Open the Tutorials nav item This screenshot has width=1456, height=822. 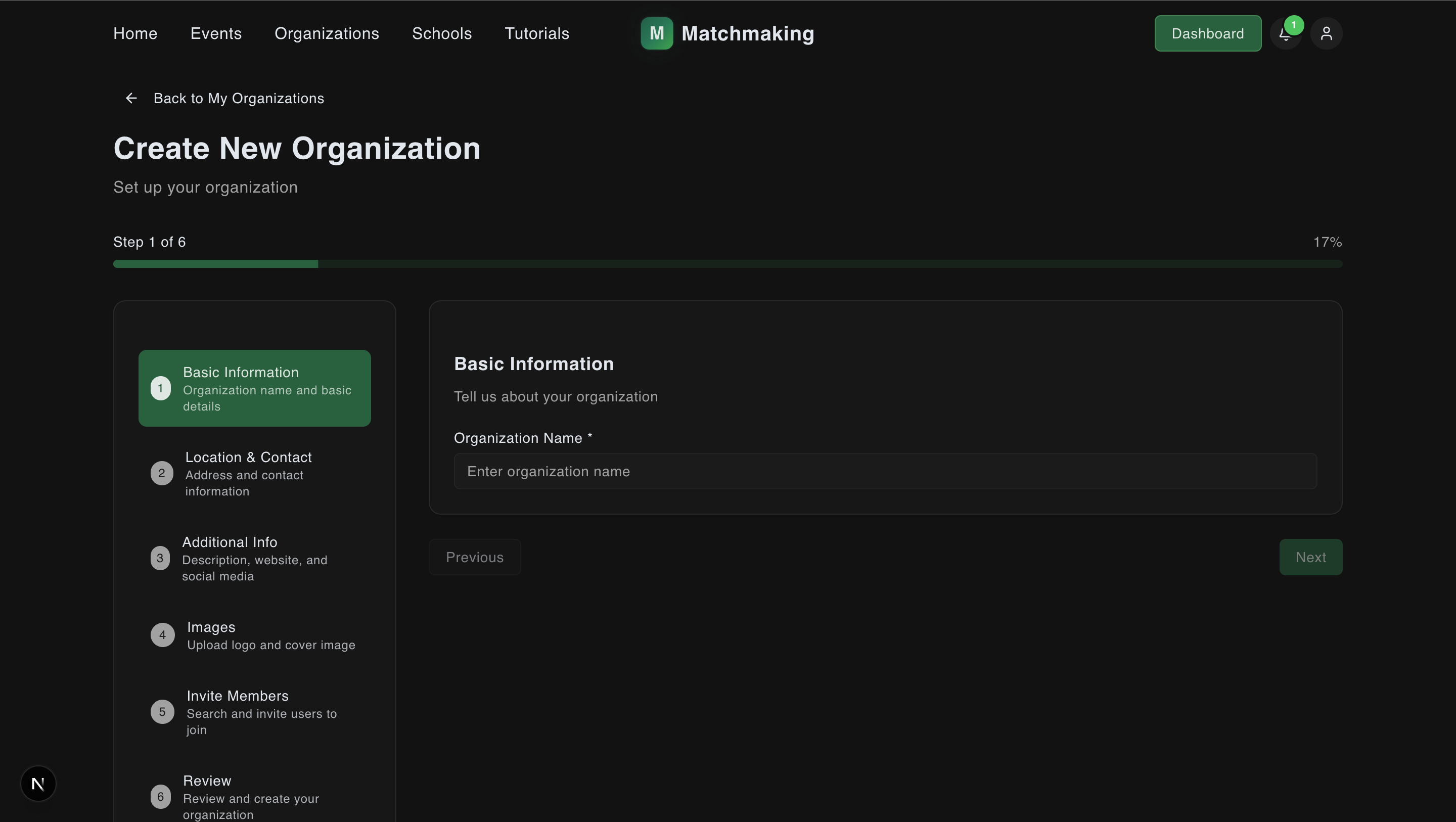click(x=537, y=33)
